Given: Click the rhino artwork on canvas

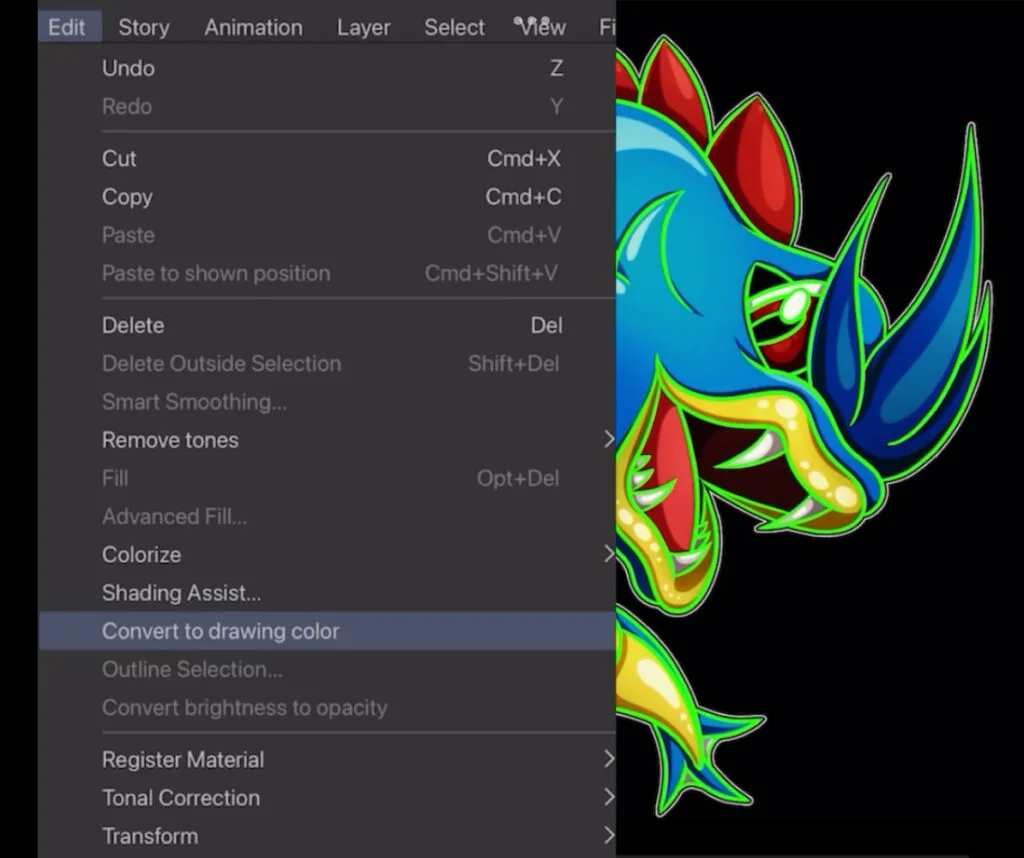Looking at the screenshot, I should point(803,424).
